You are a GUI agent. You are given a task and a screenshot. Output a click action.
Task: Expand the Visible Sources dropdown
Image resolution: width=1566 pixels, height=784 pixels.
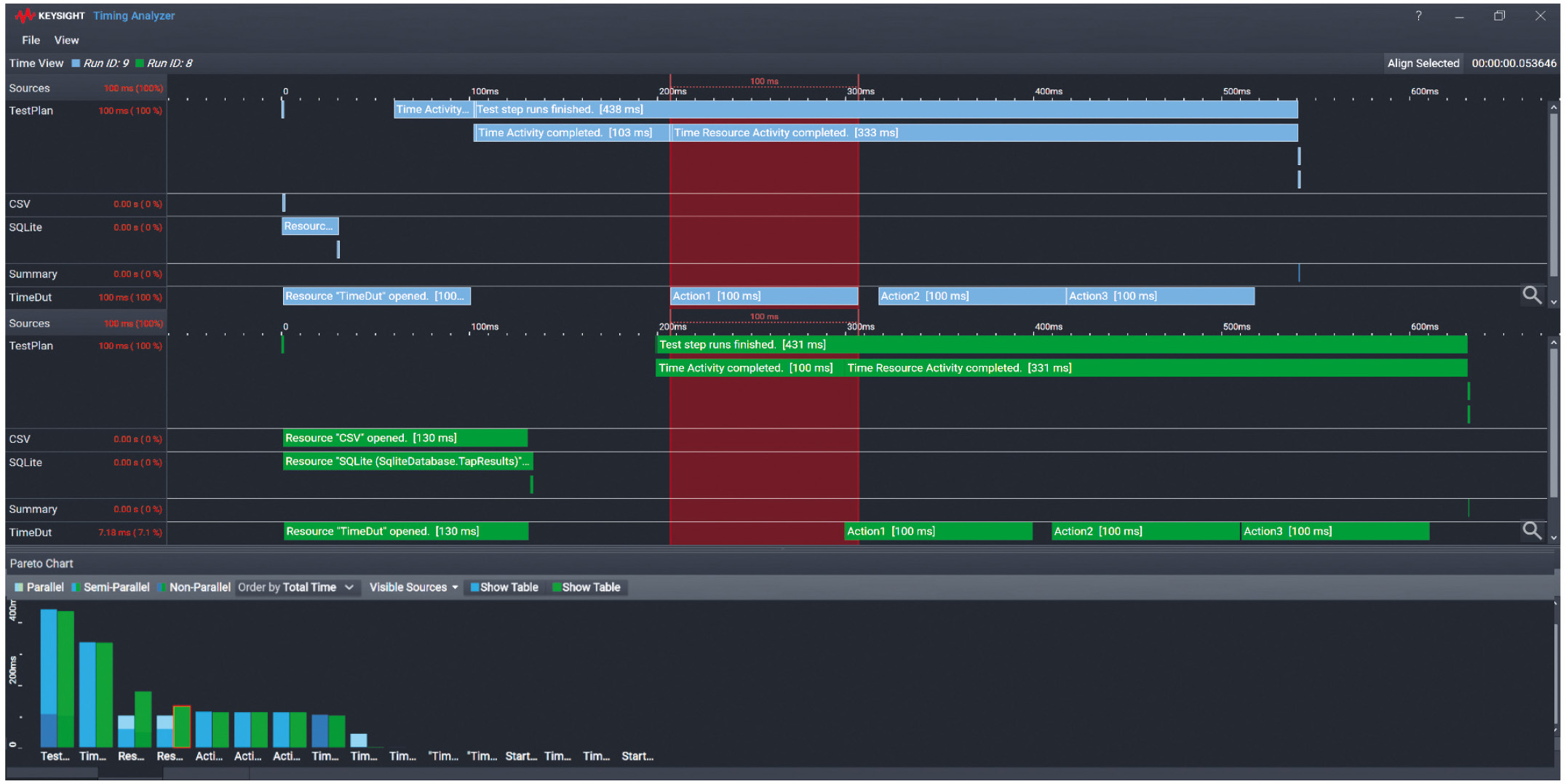(x=413, y=588)
